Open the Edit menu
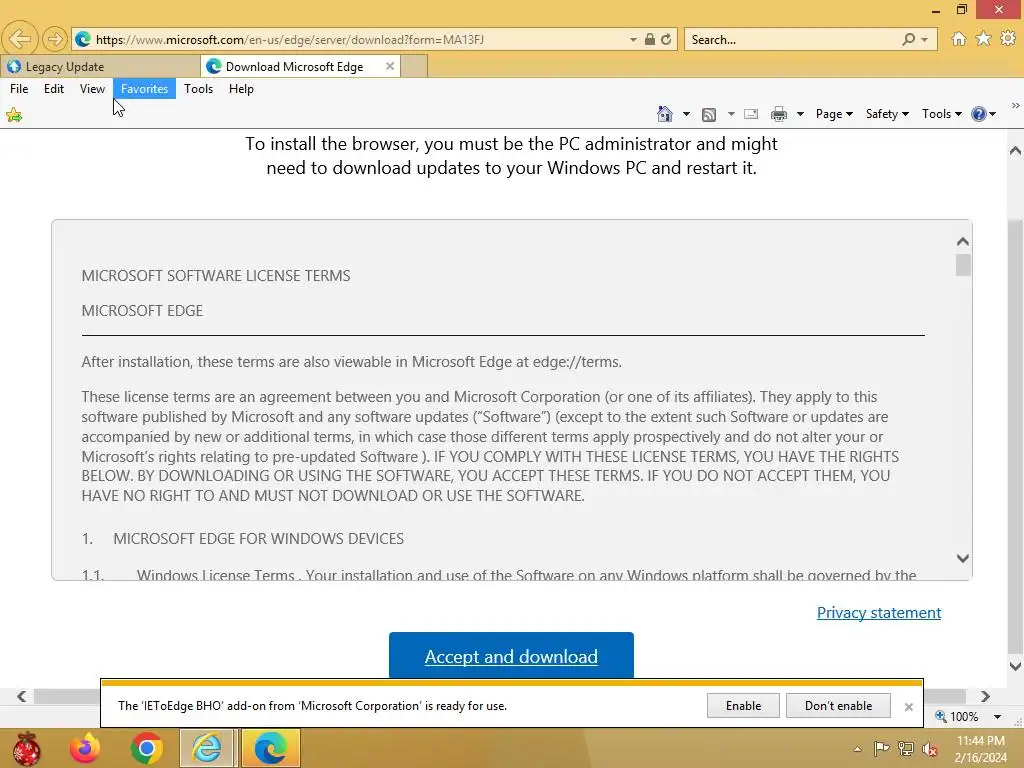The height and width of the screenshot is (768, 1024). [x=54, y=89]
